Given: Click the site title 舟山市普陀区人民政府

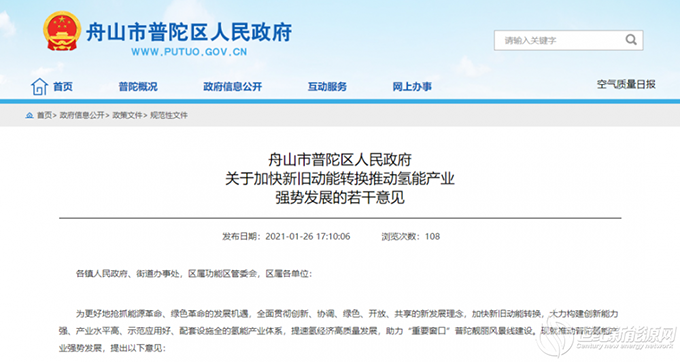Looking at the screenshot, I should tap(189, 32).
